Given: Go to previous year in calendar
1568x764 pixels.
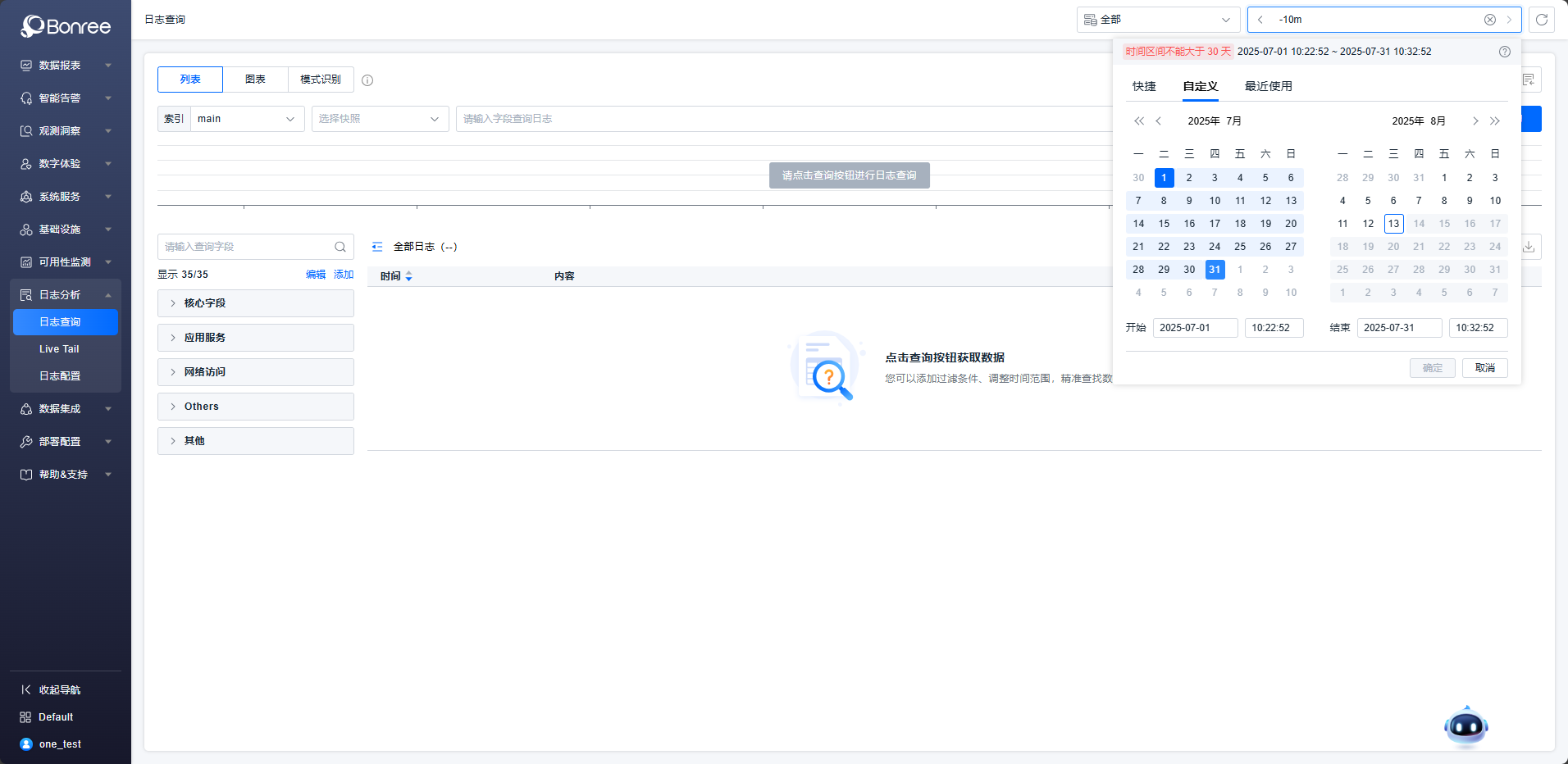Looking at the screenshot, I should (x=1138, y=121).
